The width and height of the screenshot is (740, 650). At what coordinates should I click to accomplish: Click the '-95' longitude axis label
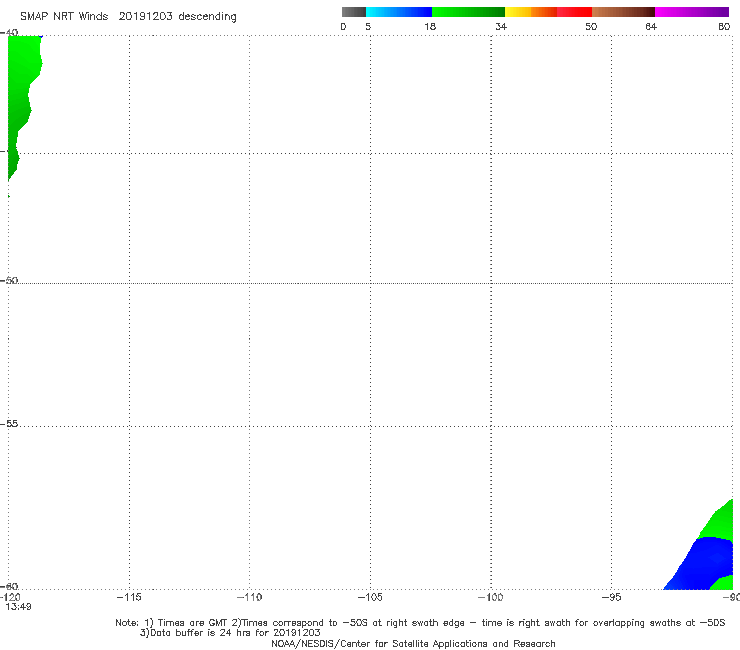(x=611, y=597)
